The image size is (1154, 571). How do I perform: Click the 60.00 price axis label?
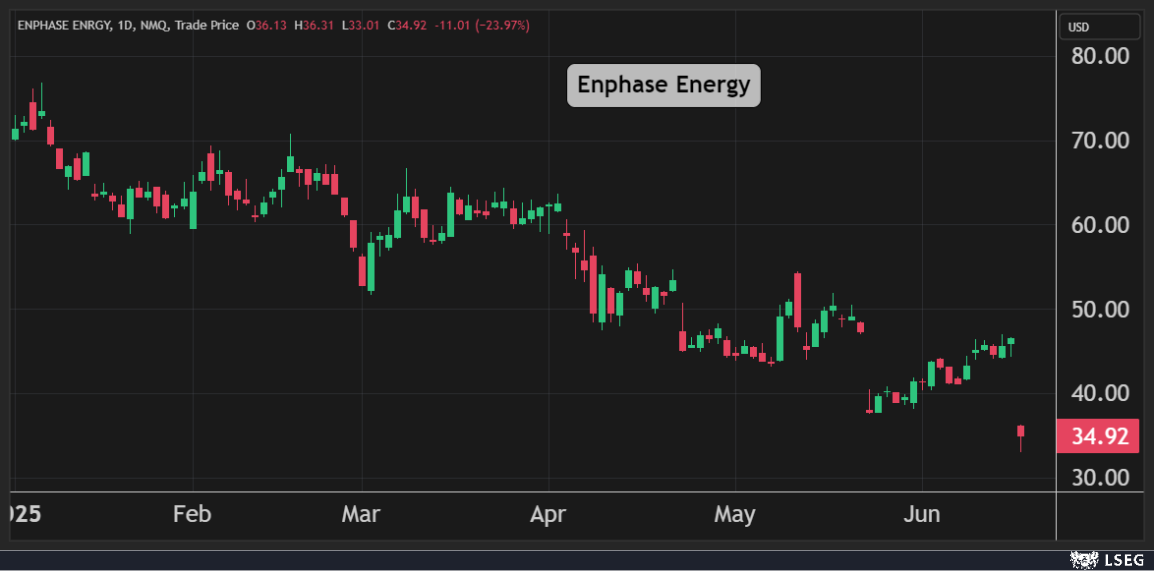coord(1100,225)
